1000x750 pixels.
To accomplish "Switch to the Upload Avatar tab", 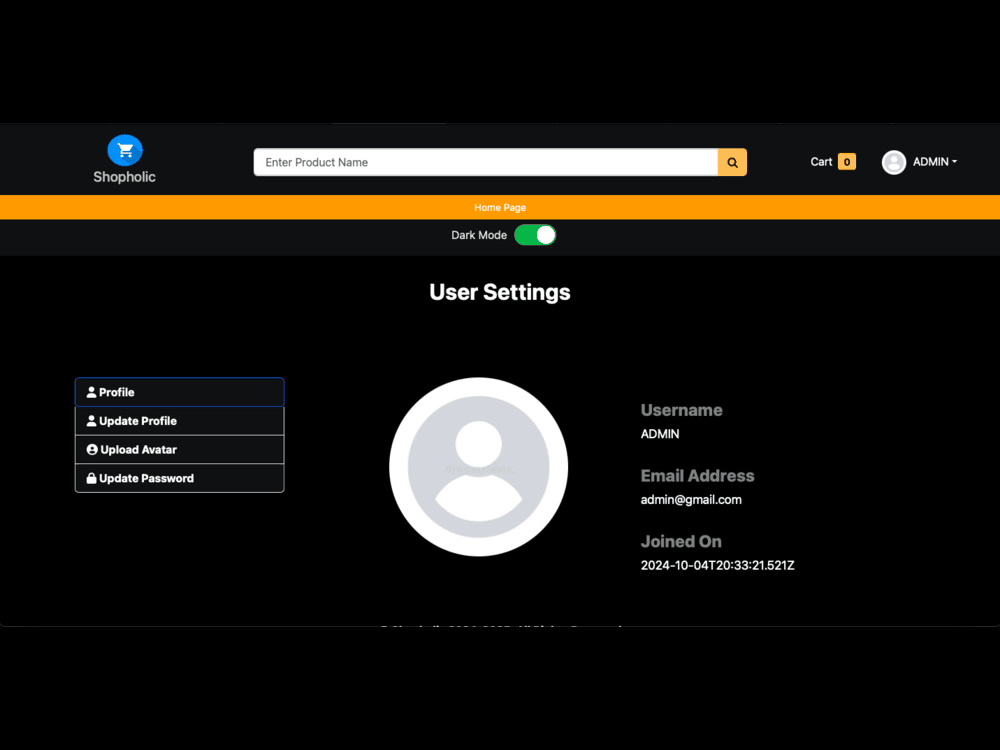I will [179, 450].
